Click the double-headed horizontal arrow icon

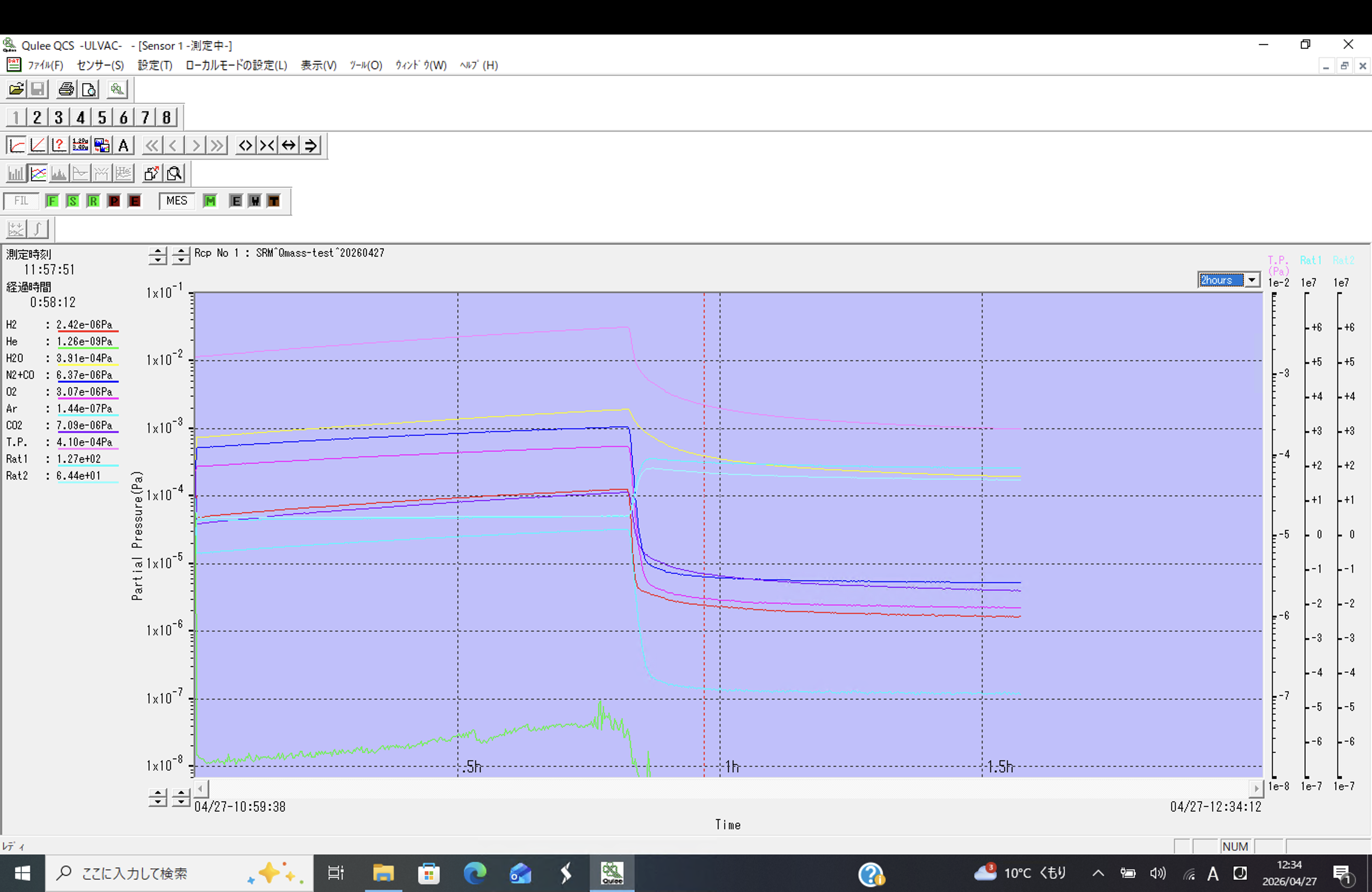(289, 145)
